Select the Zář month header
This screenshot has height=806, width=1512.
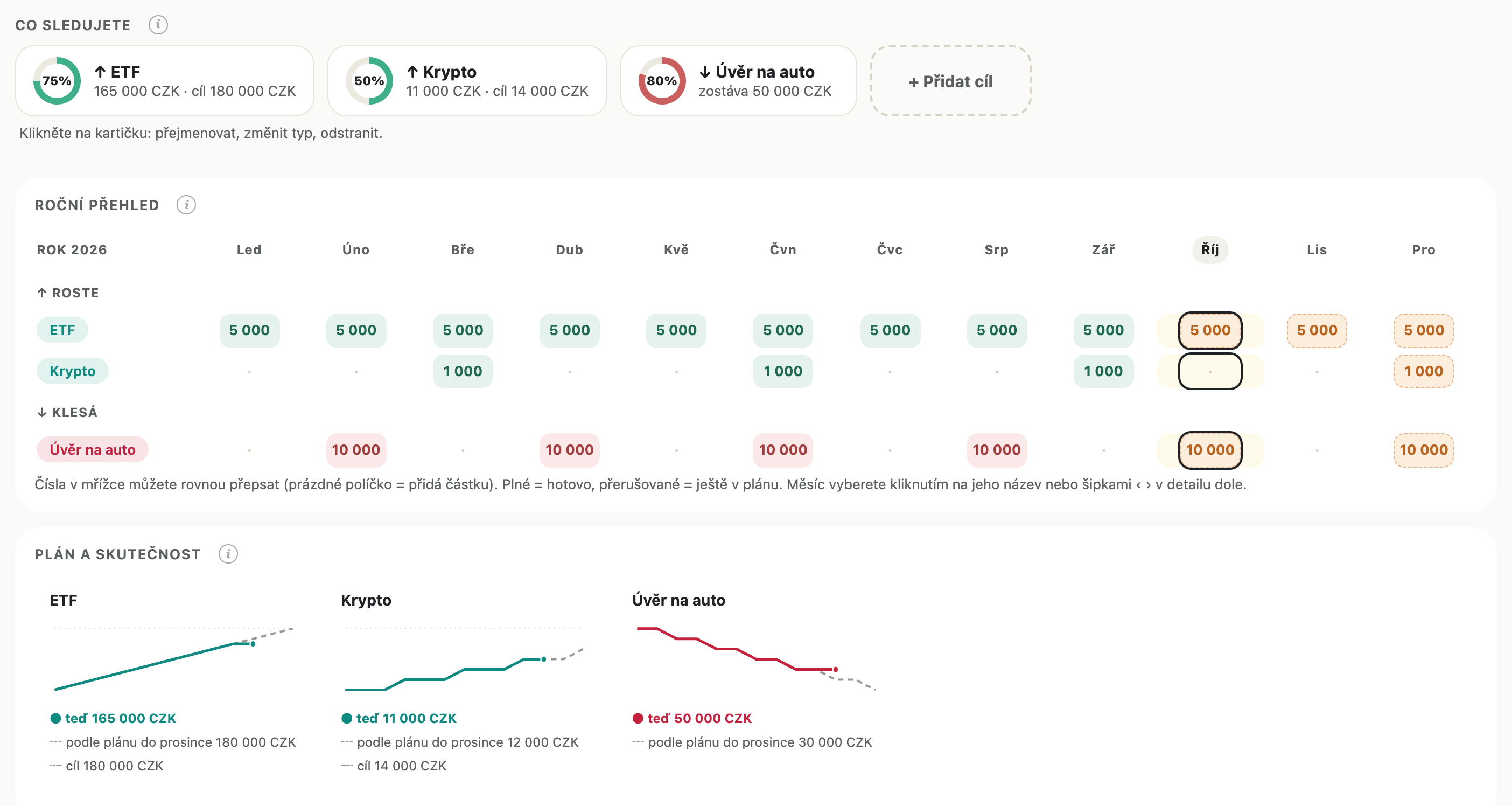point(1103,249)
